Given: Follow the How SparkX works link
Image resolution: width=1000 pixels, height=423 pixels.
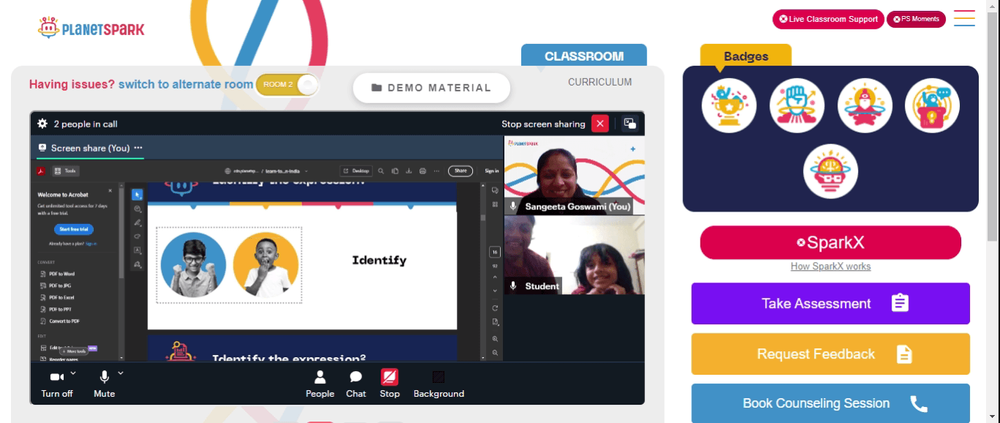Looking at the screenshot, I should (830, 267).
